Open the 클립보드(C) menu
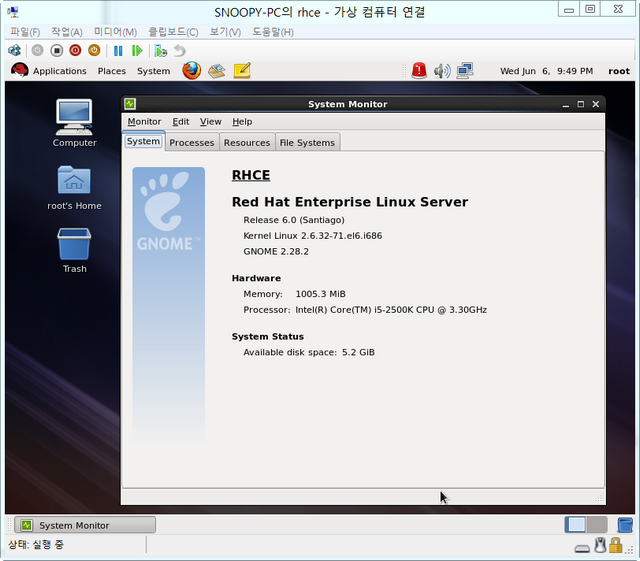This screenshot has width=640, height=561. click(173, 32)
